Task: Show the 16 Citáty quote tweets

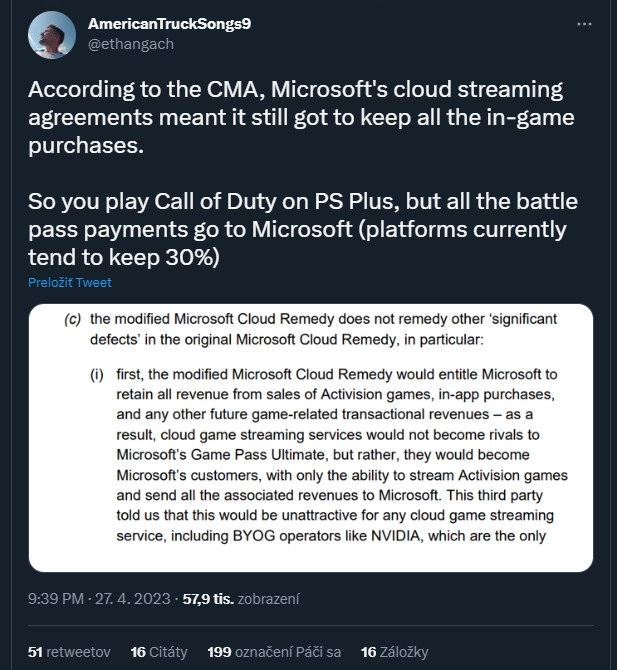Action: coord(159,651)
